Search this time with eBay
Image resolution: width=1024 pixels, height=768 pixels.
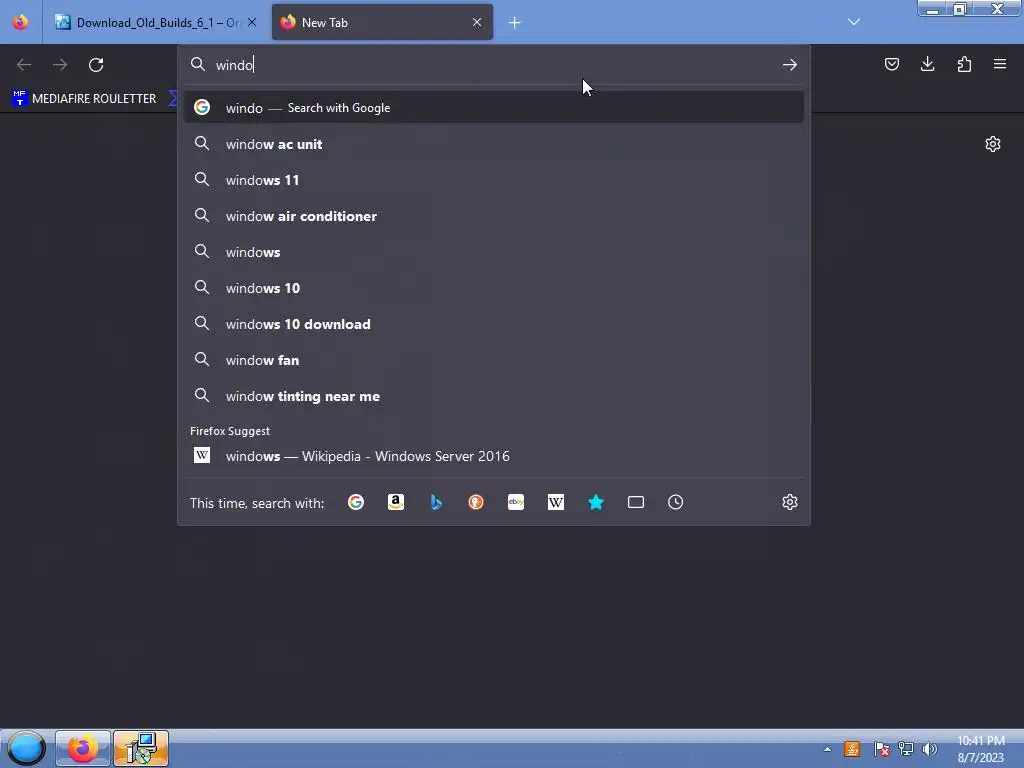pos(516,502)
